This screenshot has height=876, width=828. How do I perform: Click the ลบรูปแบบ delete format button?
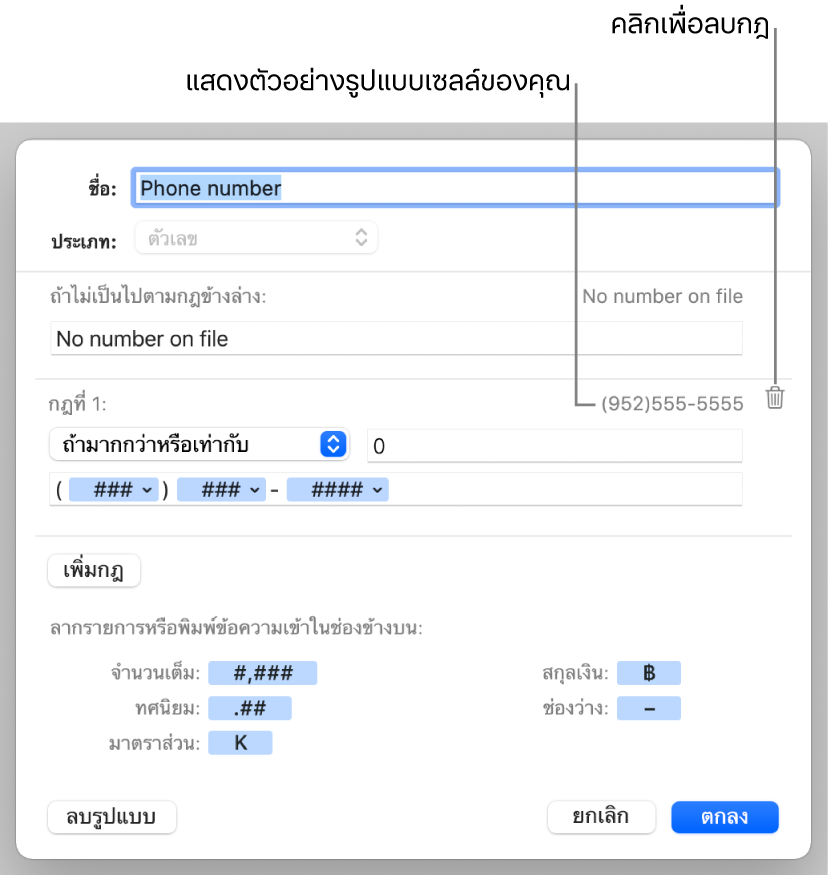[112, 817]
